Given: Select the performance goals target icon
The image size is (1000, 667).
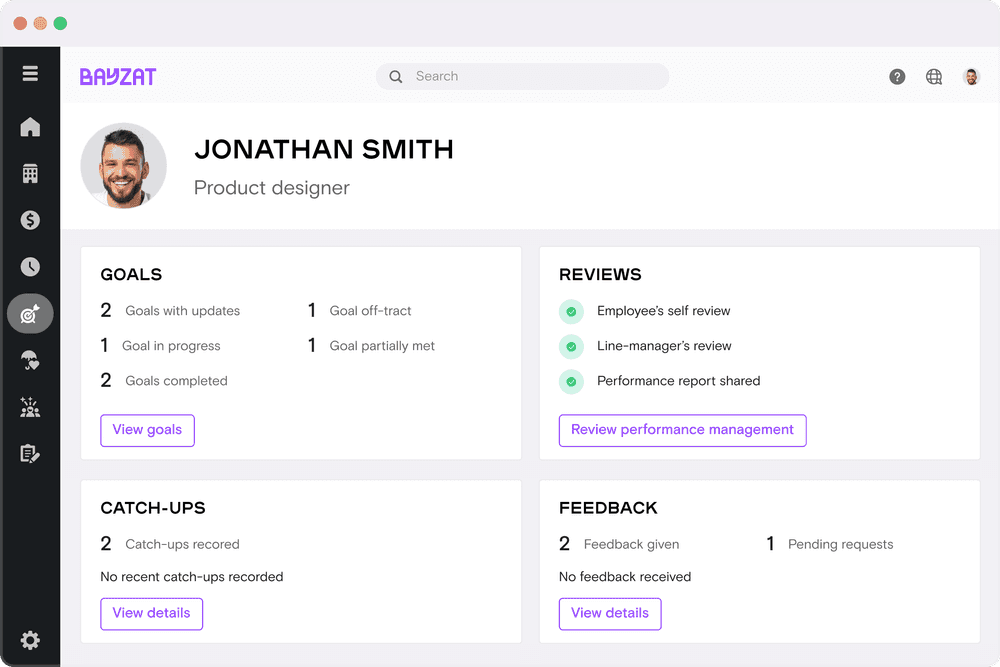Looking at the screenshot, I should [30, 313].
